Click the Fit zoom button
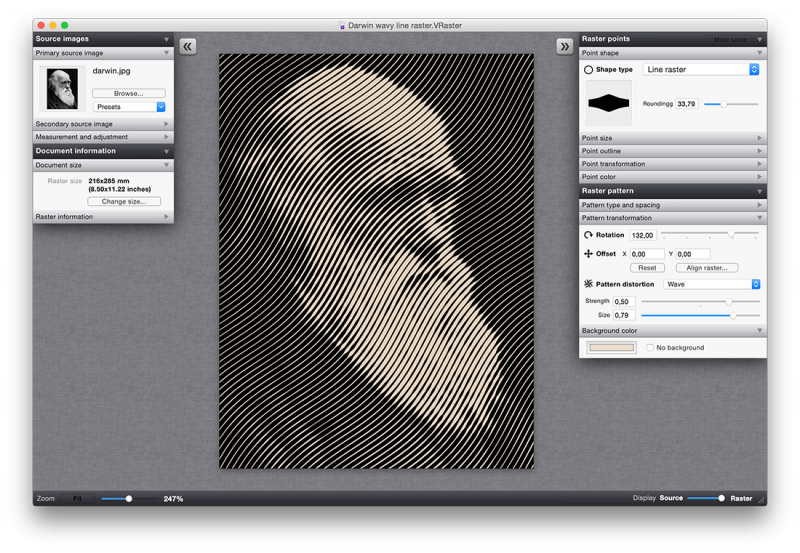The width and height of the screenshot is (800, 553). pos(77,498)
